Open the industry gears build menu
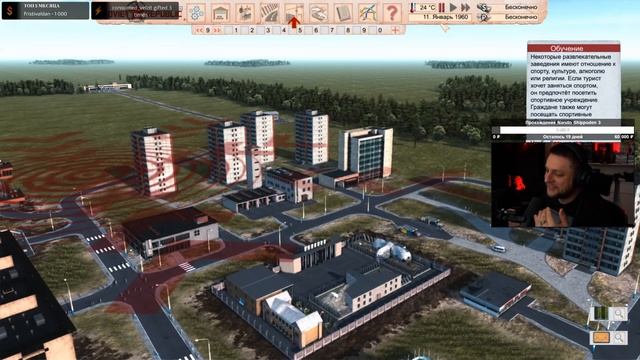The height and width of the screenshot is (360, 640). 196,13
